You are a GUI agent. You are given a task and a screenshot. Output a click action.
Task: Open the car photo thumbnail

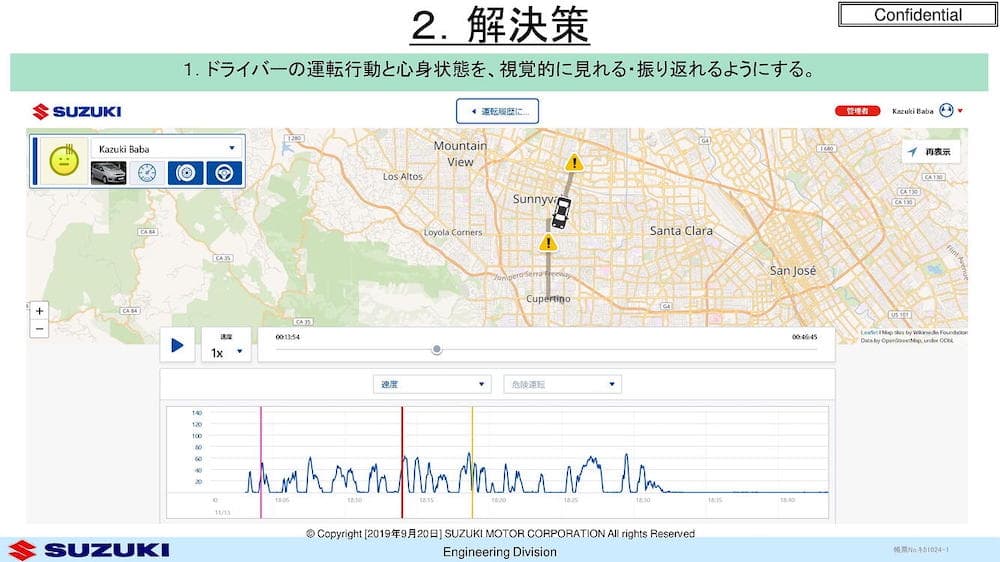point(108,173)
